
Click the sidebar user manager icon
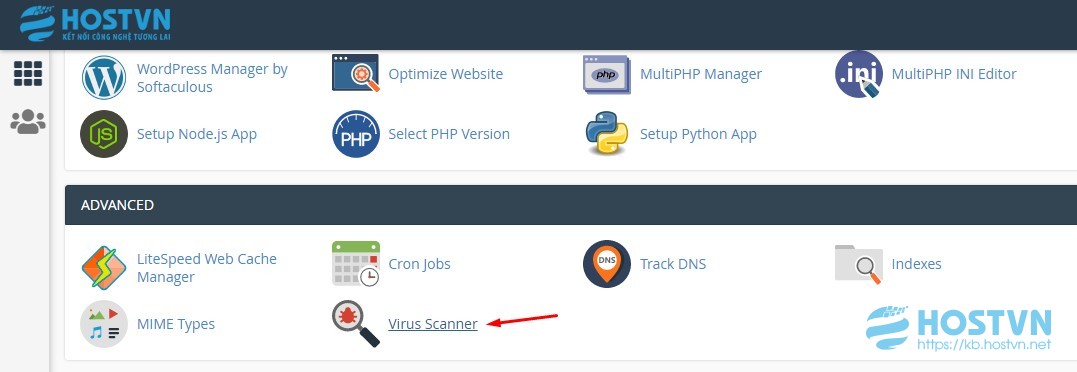pos(28,122)
